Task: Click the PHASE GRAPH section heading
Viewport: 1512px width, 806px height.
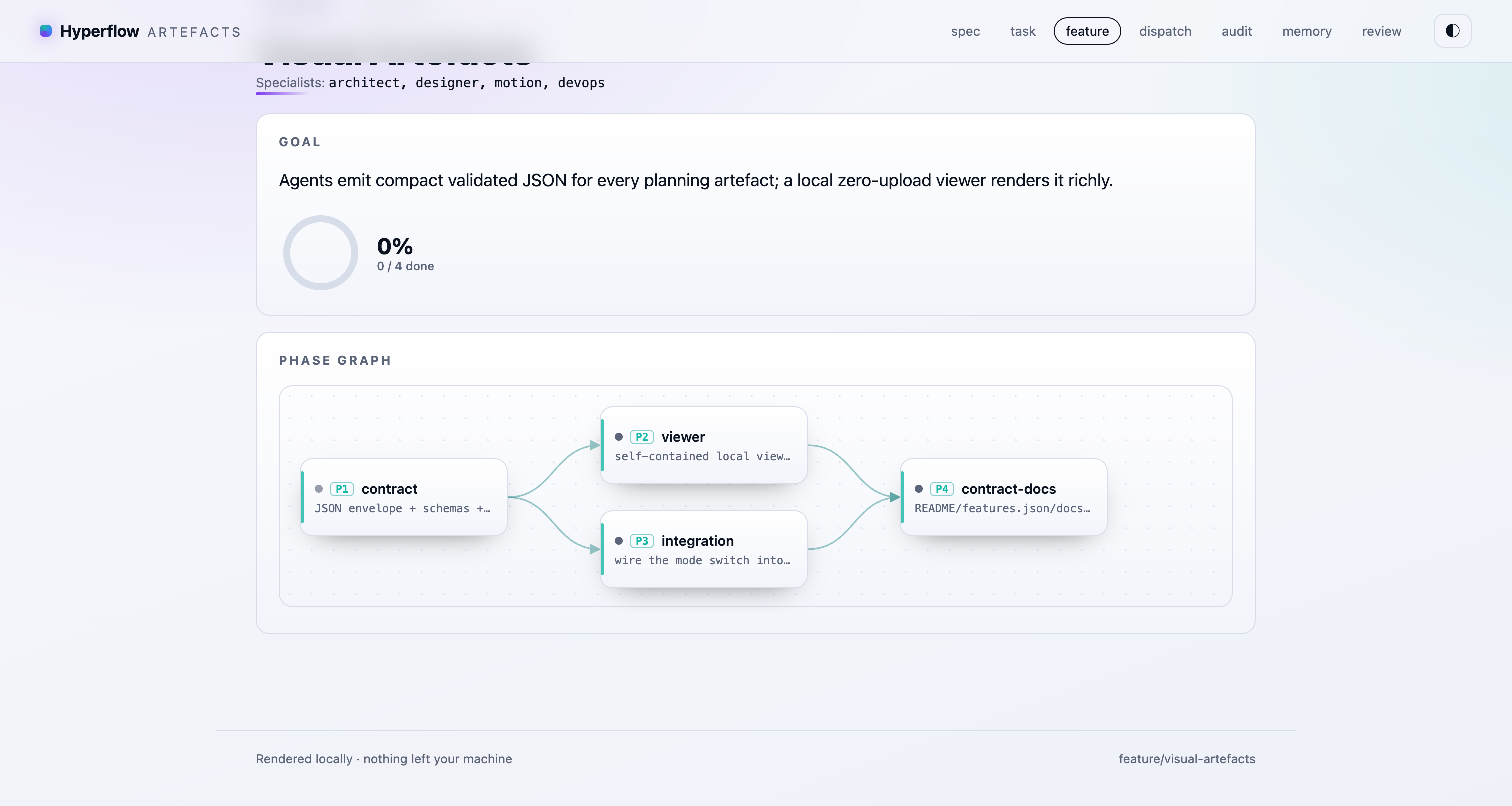Action: click(335, 360)
